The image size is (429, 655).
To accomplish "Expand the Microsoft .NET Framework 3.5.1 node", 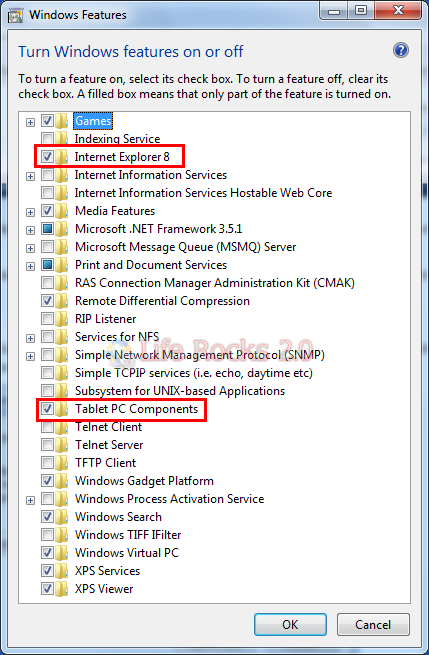I will [30, 230].
